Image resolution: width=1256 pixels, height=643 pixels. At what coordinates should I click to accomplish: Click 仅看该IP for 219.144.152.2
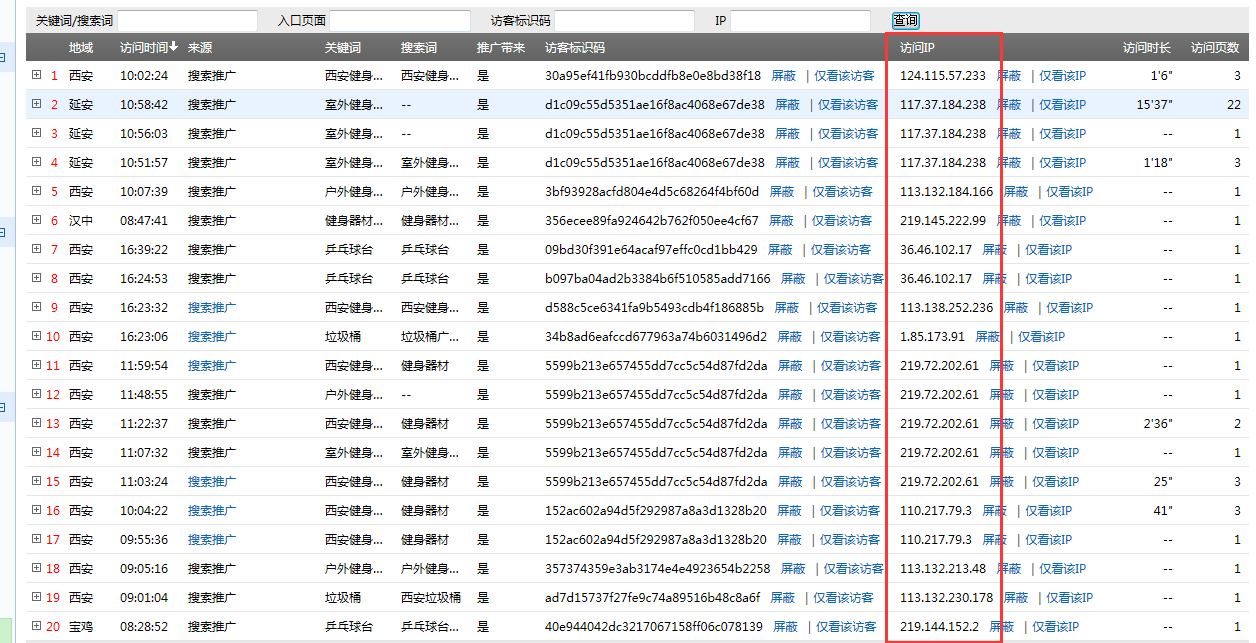tap(1055, 627)
